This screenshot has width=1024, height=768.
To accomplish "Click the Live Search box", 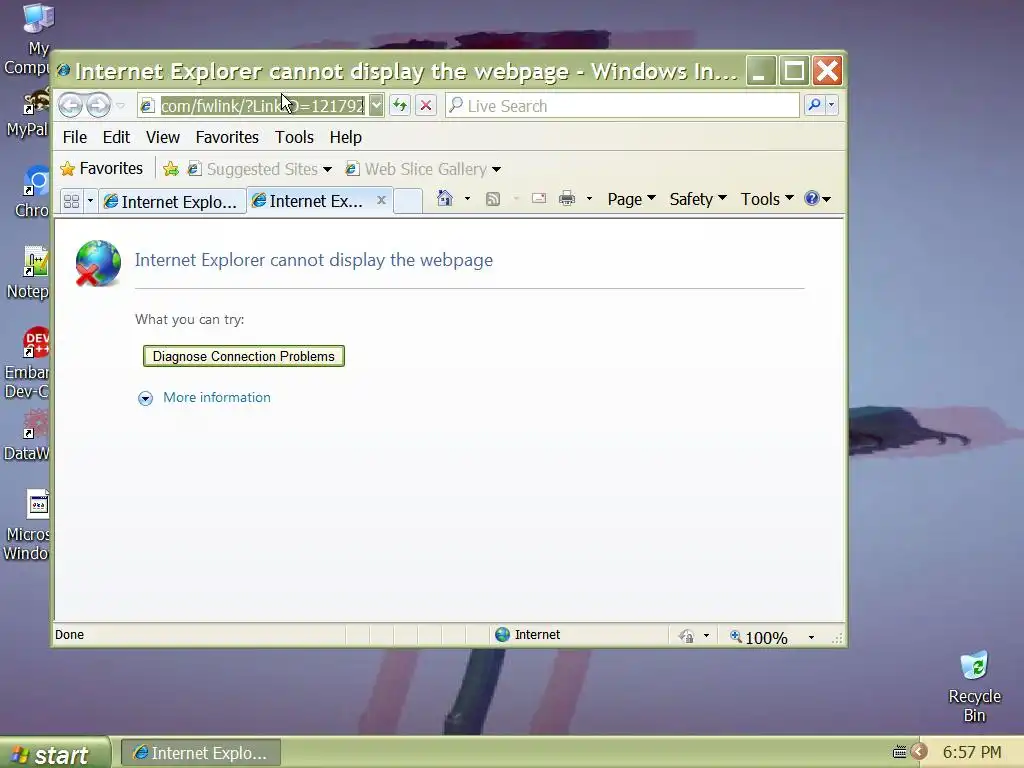I will click(x=622, y=106).
